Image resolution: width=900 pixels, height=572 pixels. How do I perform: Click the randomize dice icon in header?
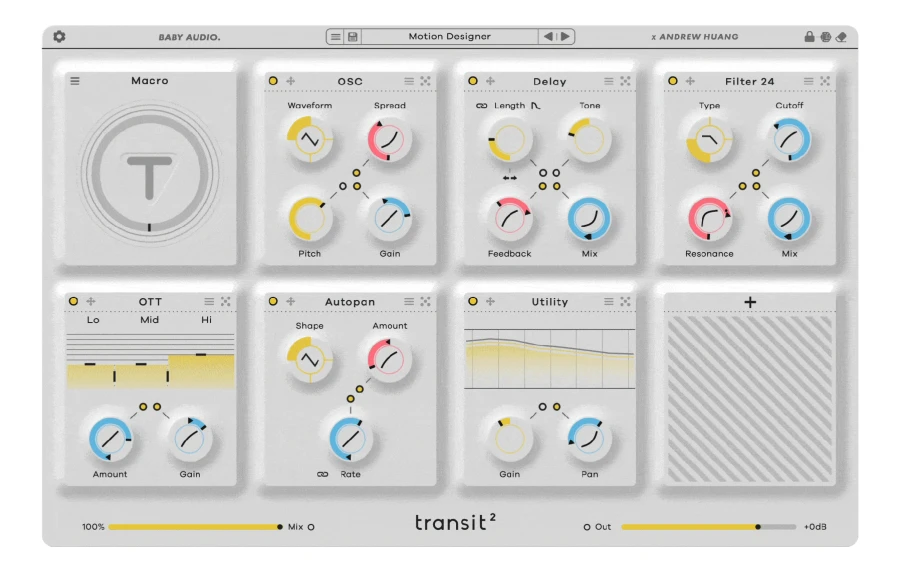(x=825, y=37)
